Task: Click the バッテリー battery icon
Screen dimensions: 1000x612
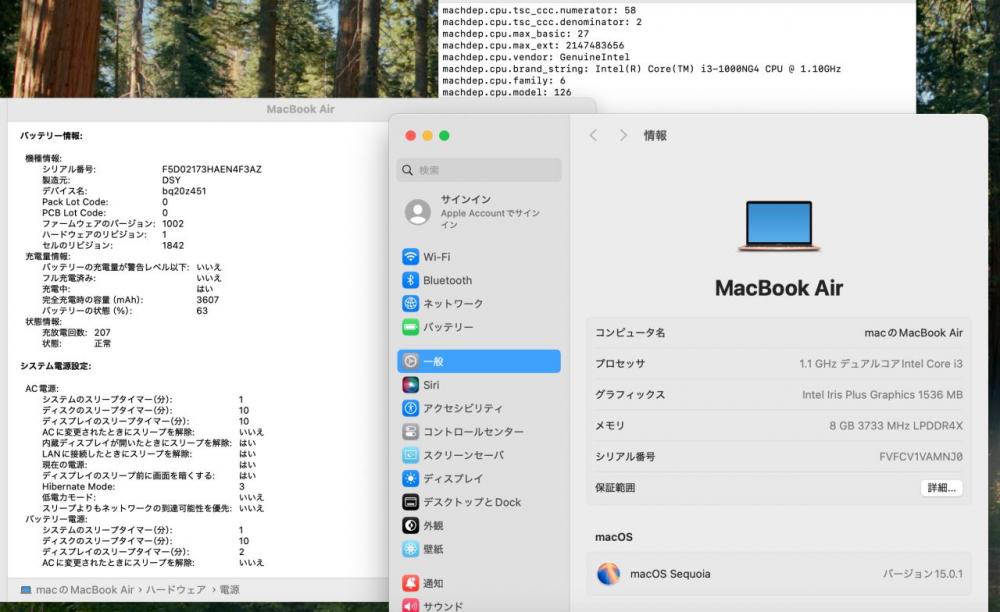Action: point(411,327)
